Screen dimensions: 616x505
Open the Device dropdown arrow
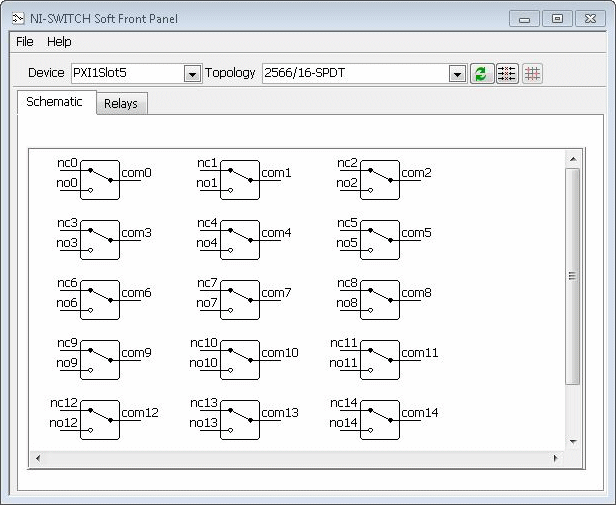(192, 74)
